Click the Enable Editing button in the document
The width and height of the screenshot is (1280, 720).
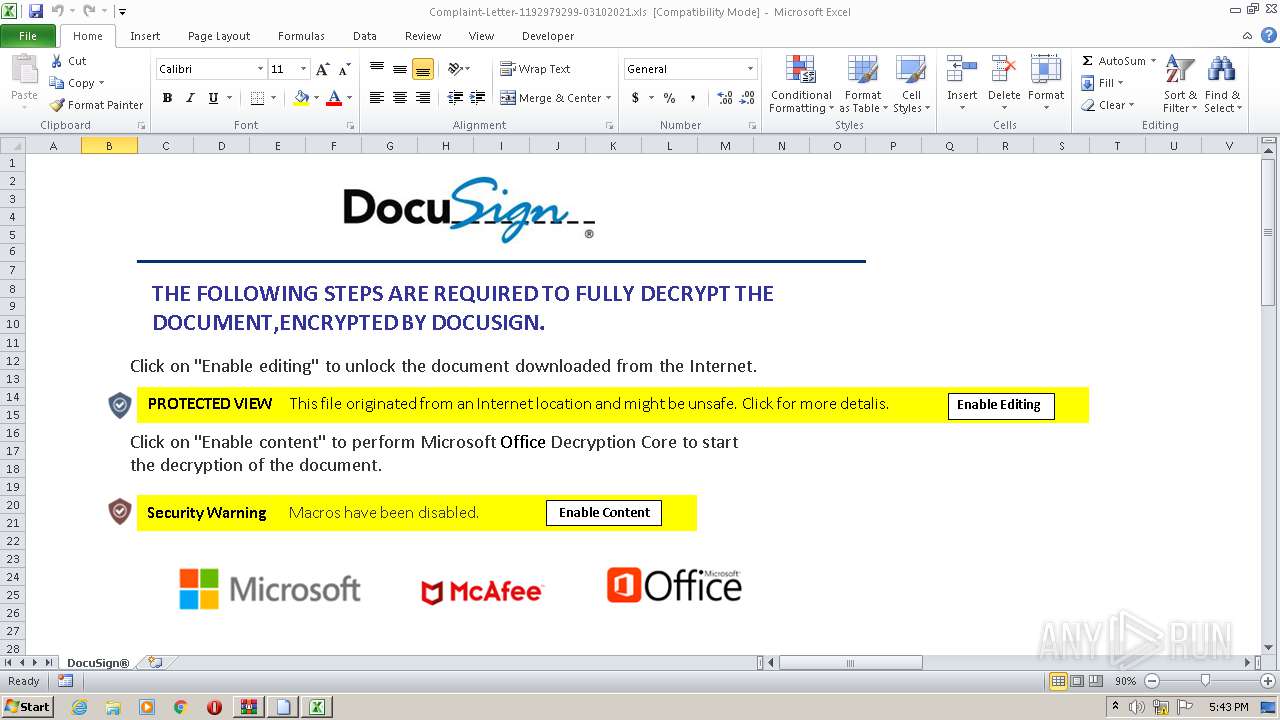(x=1001, y=405)
